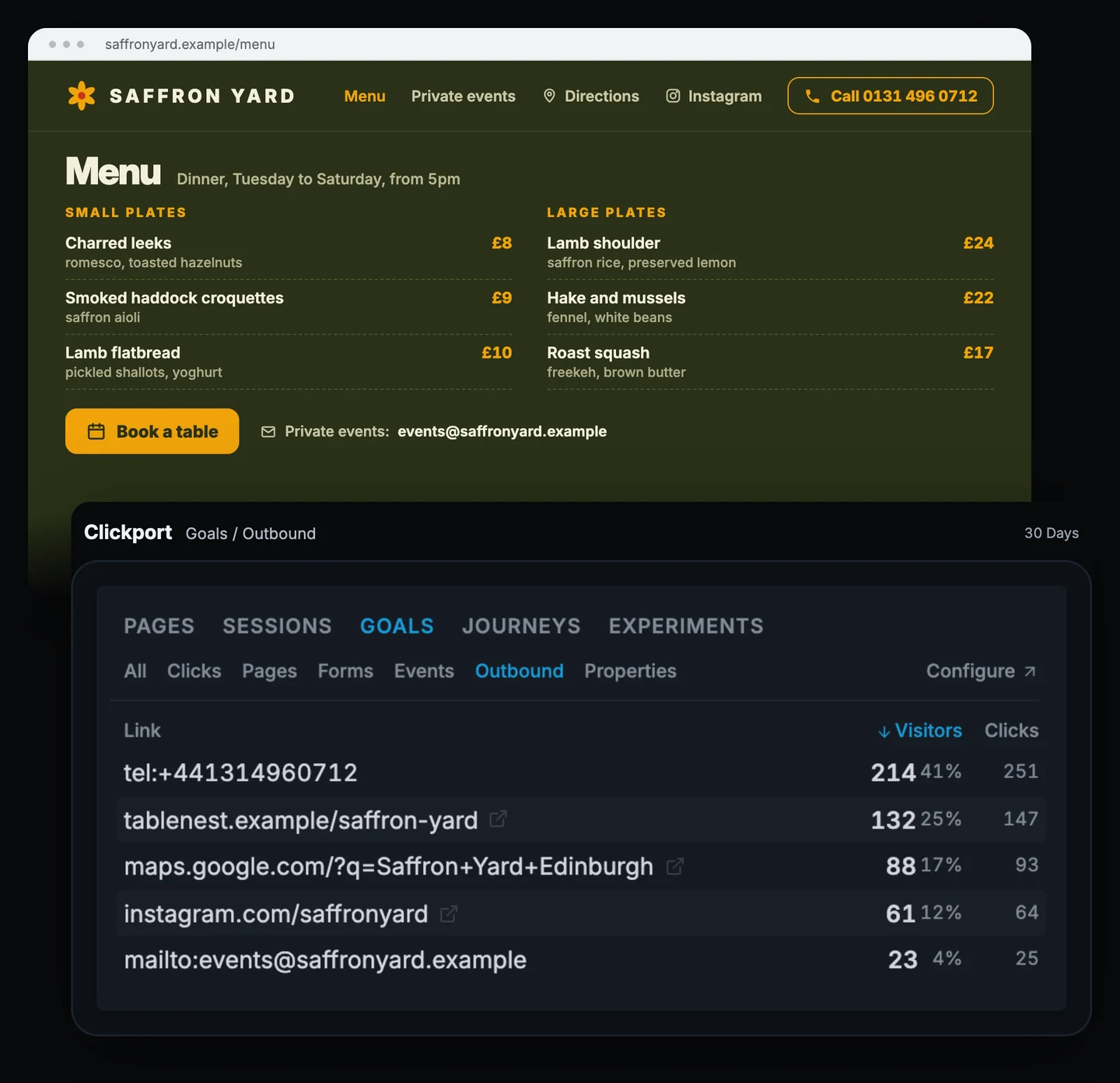
Task: Click the Clickport logo text
Action: tap(128, 532)
